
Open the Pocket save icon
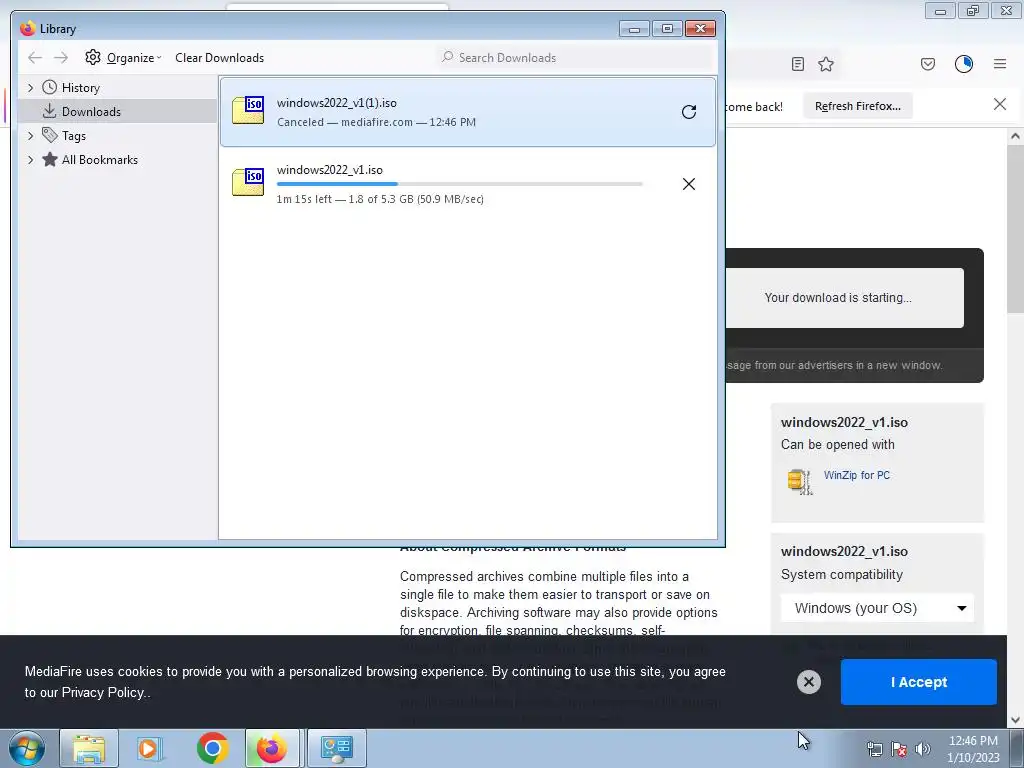click(x=928, y=64)
